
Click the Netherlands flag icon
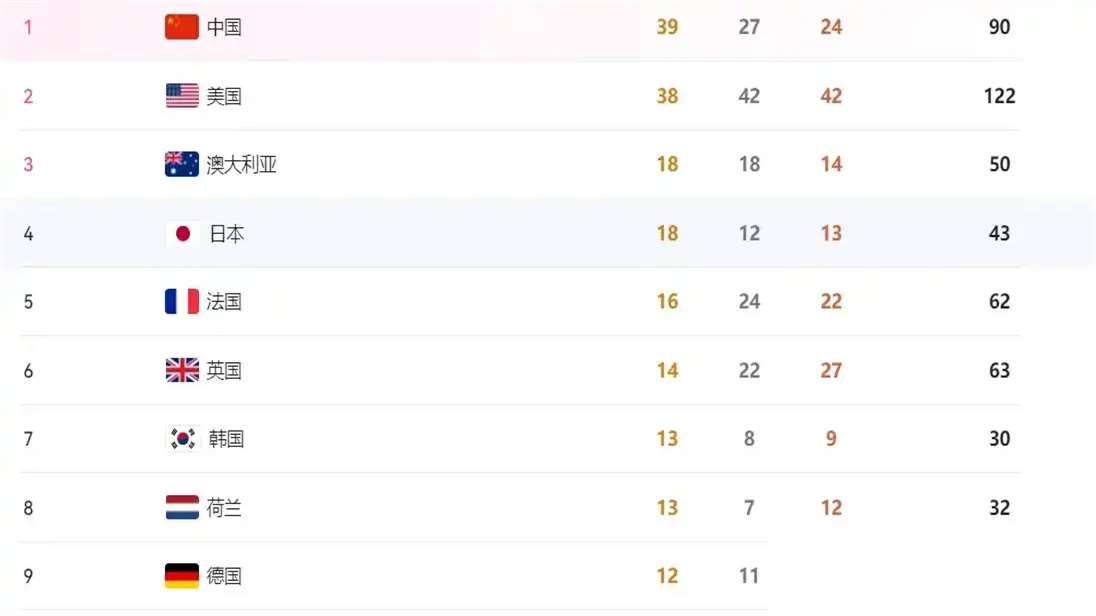click(182, 508)
